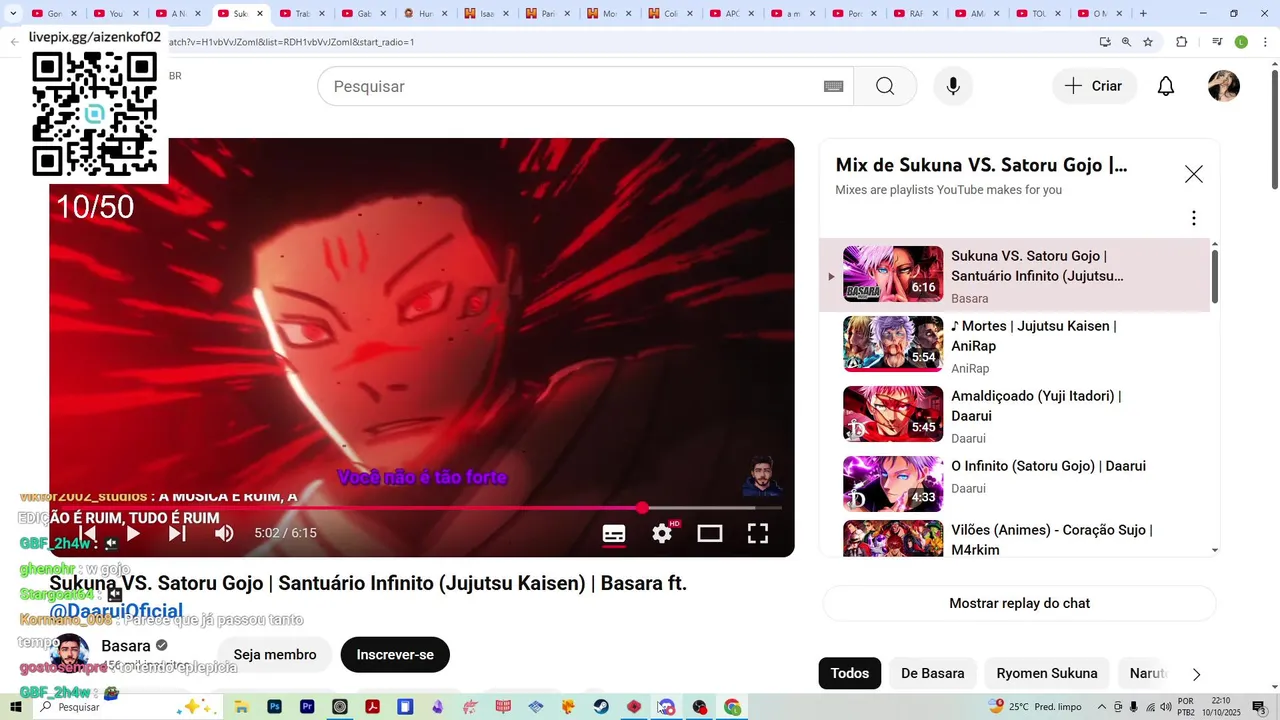Seek using the video progress bar handle

642,508
